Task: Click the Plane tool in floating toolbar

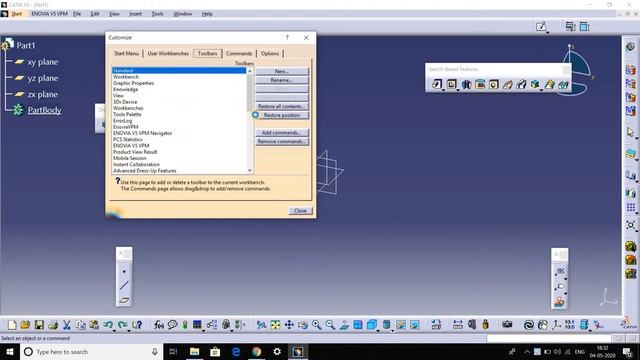Action: pyautogui.click(x=124, y=300)
